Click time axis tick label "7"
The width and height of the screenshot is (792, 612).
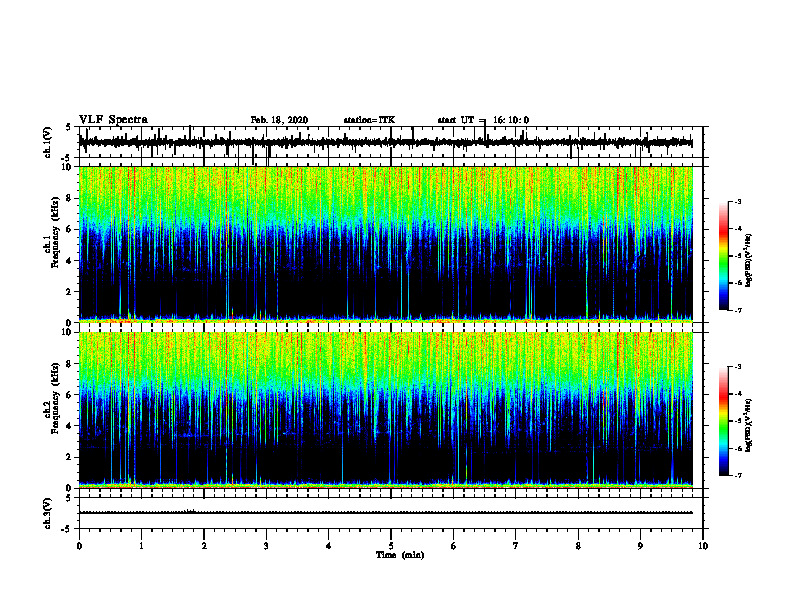pyautogui.click(x=516, y=546)
